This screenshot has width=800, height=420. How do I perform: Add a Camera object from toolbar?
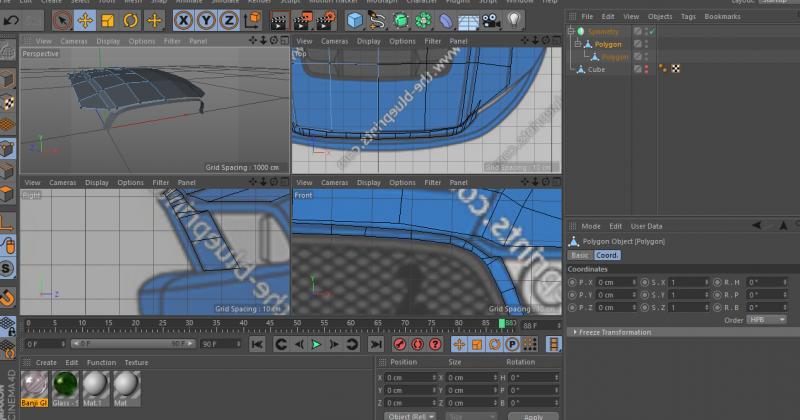click(x=491, y=20)
